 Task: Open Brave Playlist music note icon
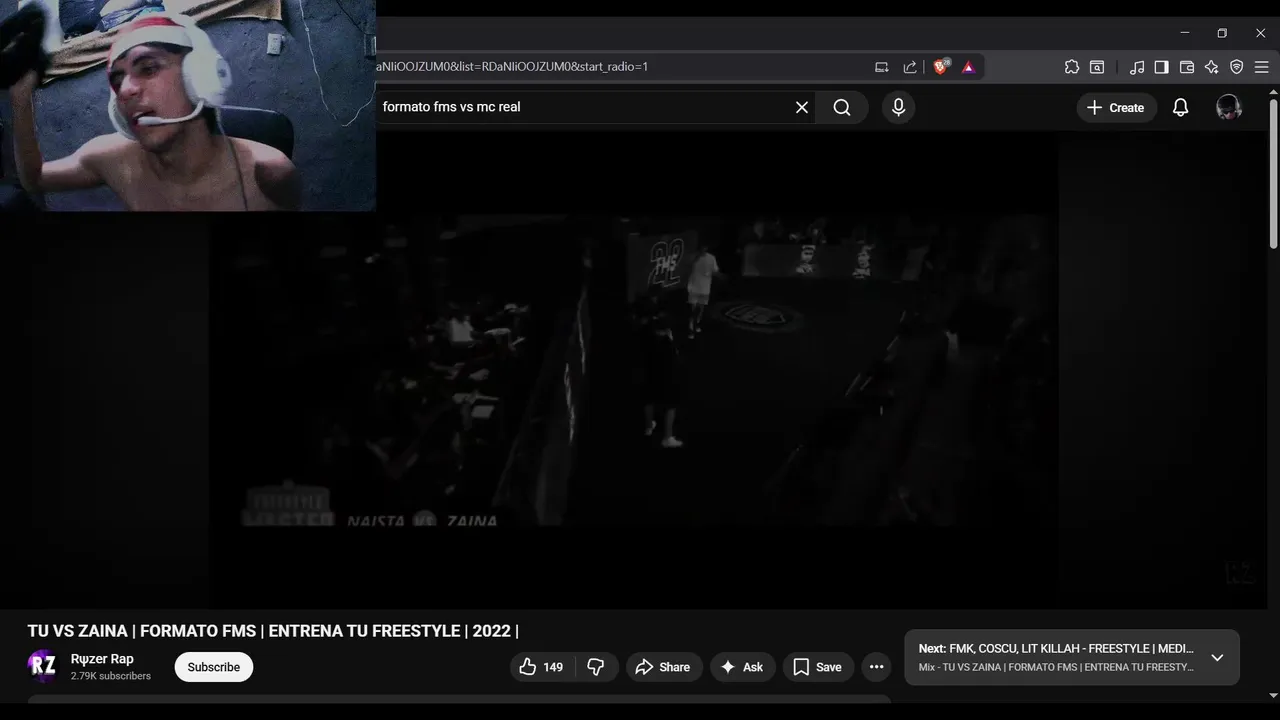pos(1137,67)
